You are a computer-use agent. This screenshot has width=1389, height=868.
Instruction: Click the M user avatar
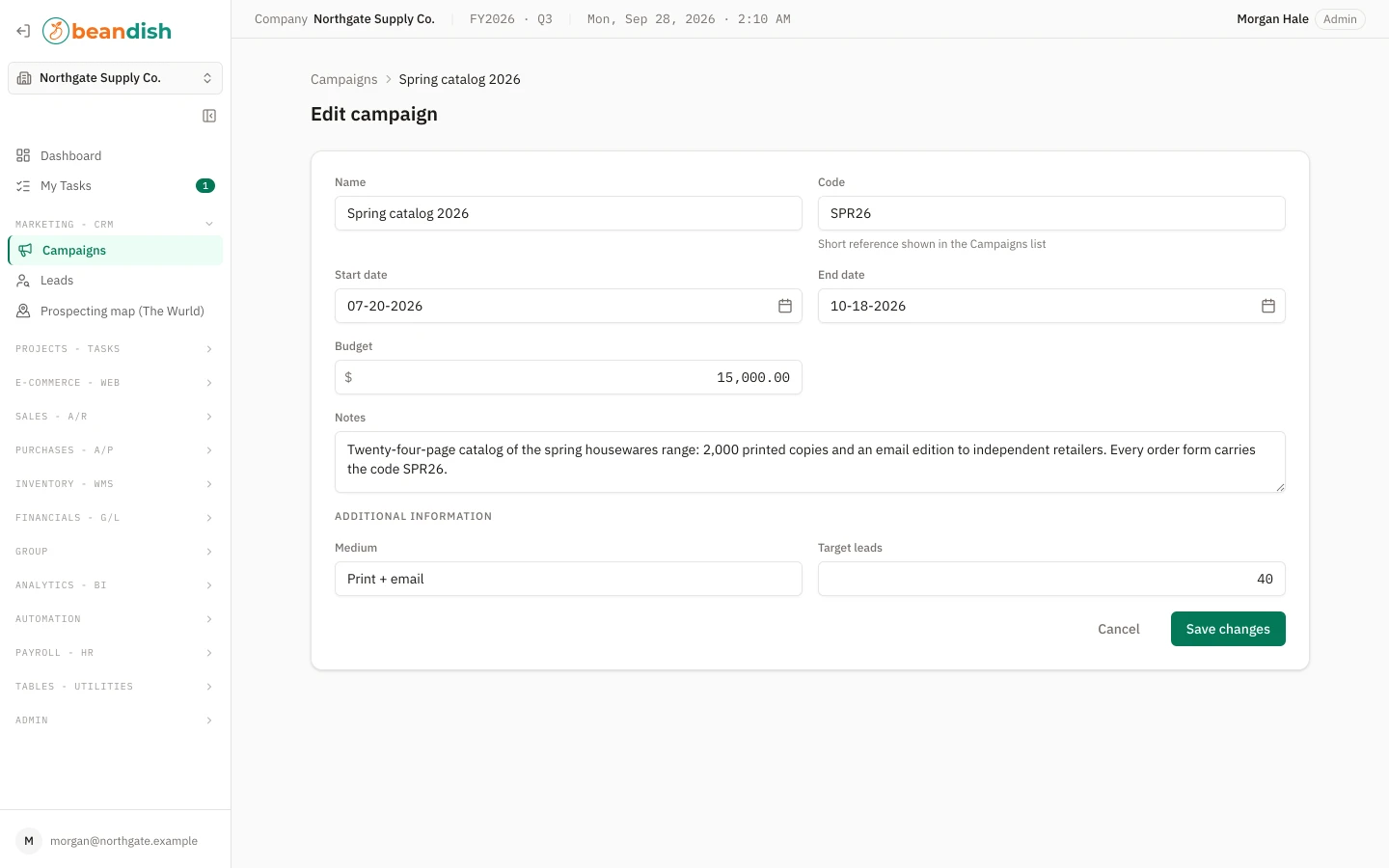(29, 841)
